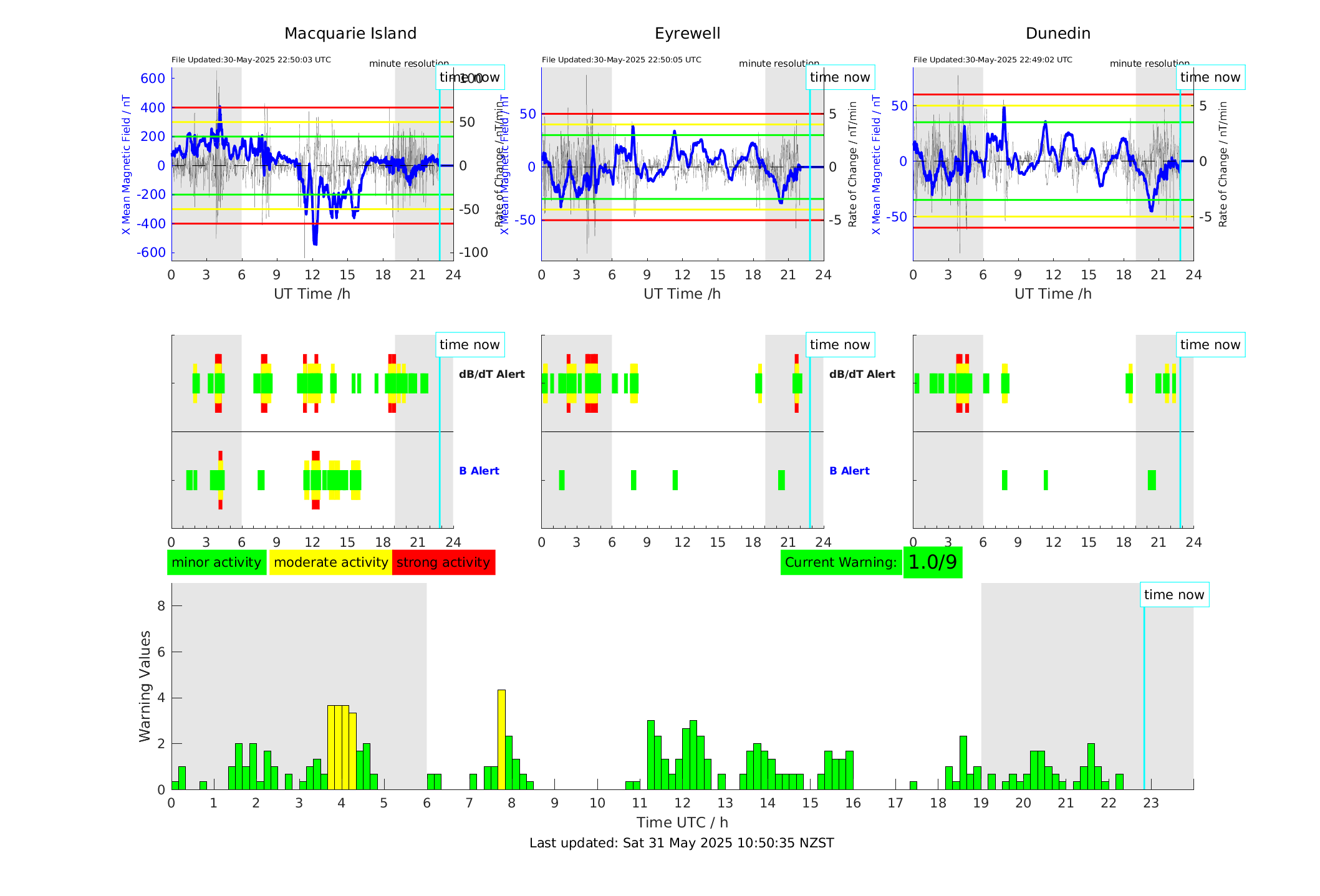Click Macquarie Island 'File Updated' timestamp text
Screen dimensions: 1320x896
pos(251,60)
